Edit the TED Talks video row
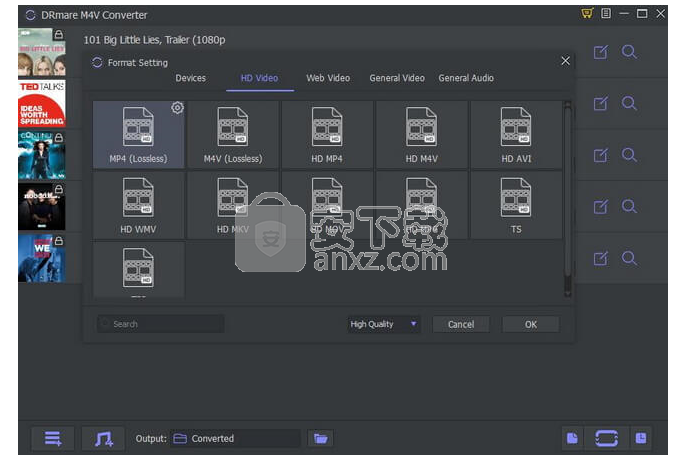 pyautogui.click(x=601, y=104)
